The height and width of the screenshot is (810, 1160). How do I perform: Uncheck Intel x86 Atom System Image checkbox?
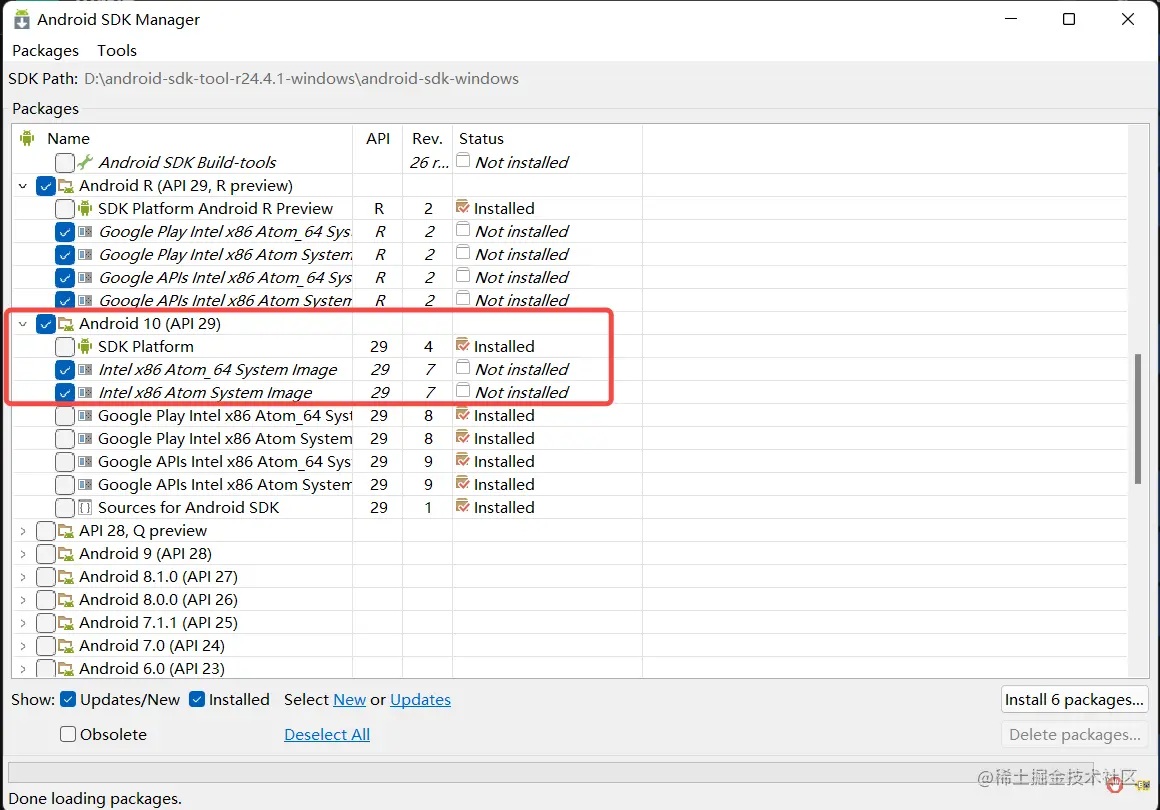(x=65, y=392)
